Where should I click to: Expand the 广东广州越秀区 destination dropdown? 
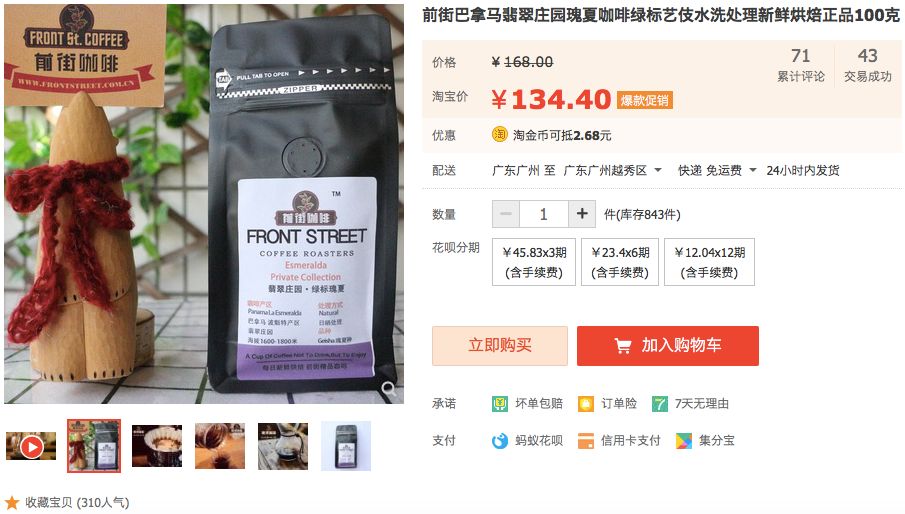(x=658, y=170)
